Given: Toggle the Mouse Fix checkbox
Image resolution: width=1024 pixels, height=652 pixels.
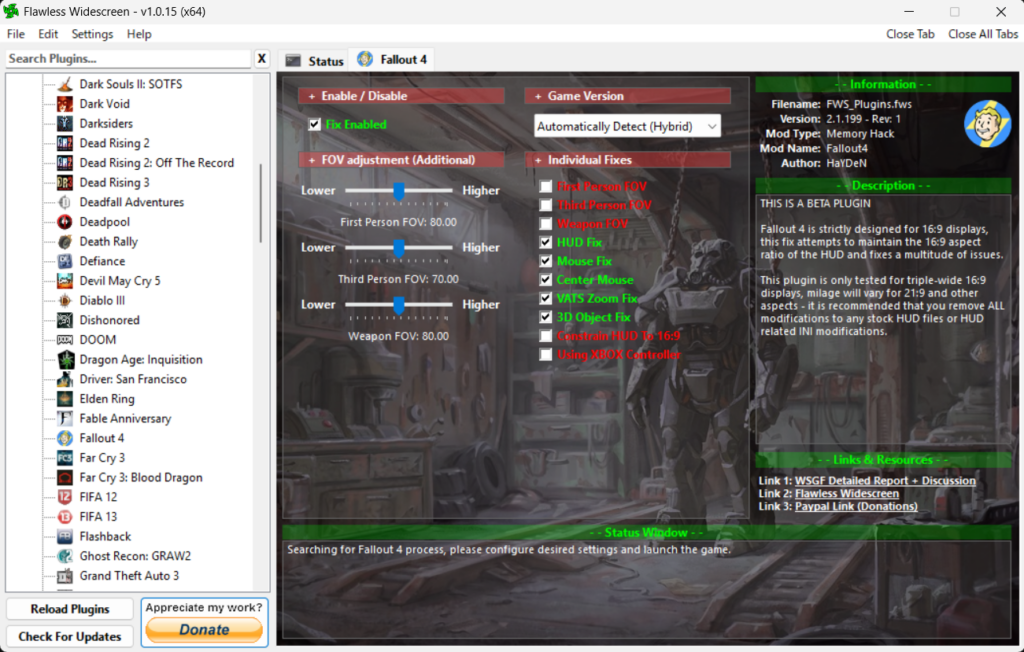Looking at the screenshot, I should coord(546,261).
